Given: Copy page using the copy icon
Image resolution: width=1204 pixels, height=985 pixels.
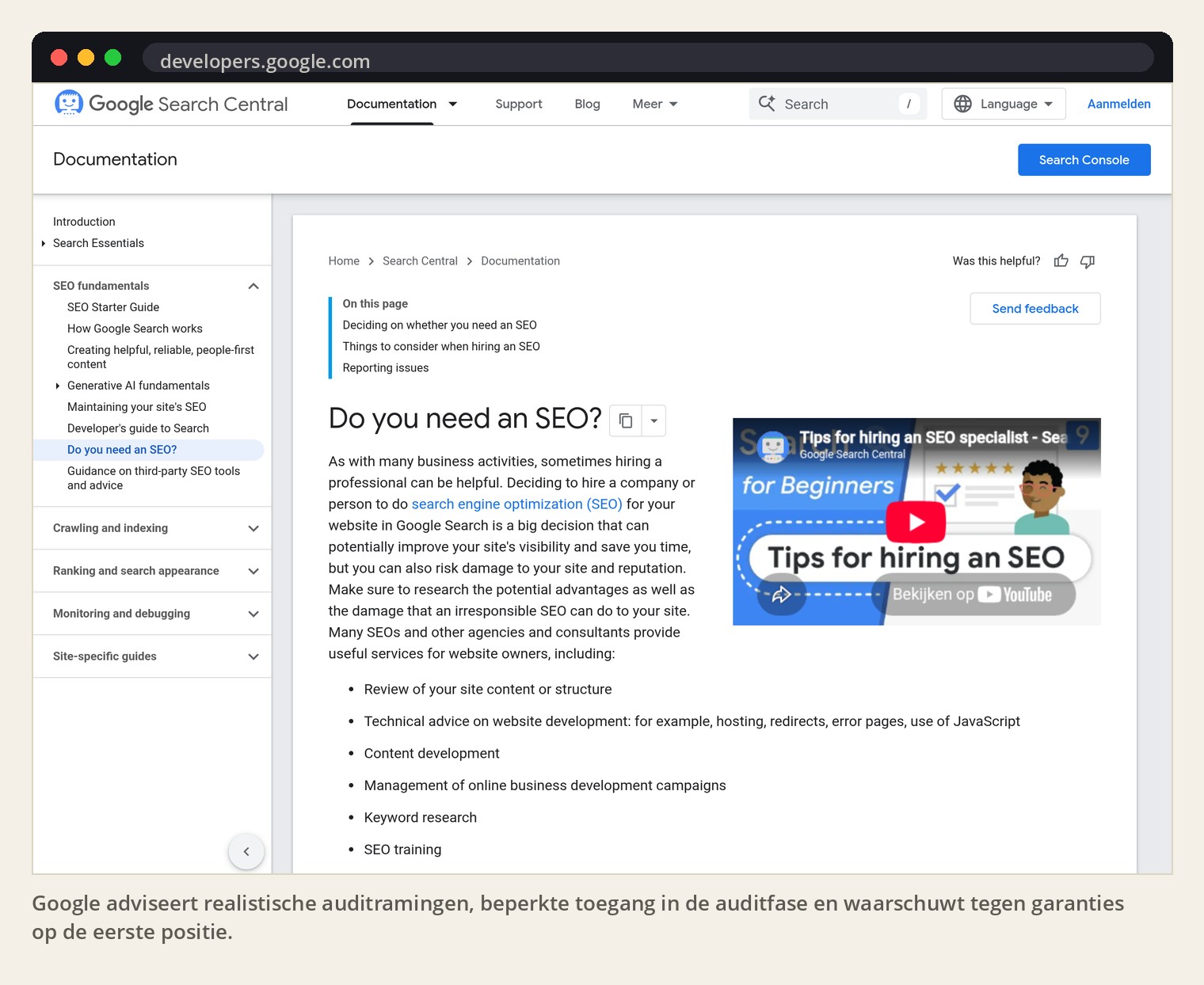Looking at the screenshot, I should (626, 420).
